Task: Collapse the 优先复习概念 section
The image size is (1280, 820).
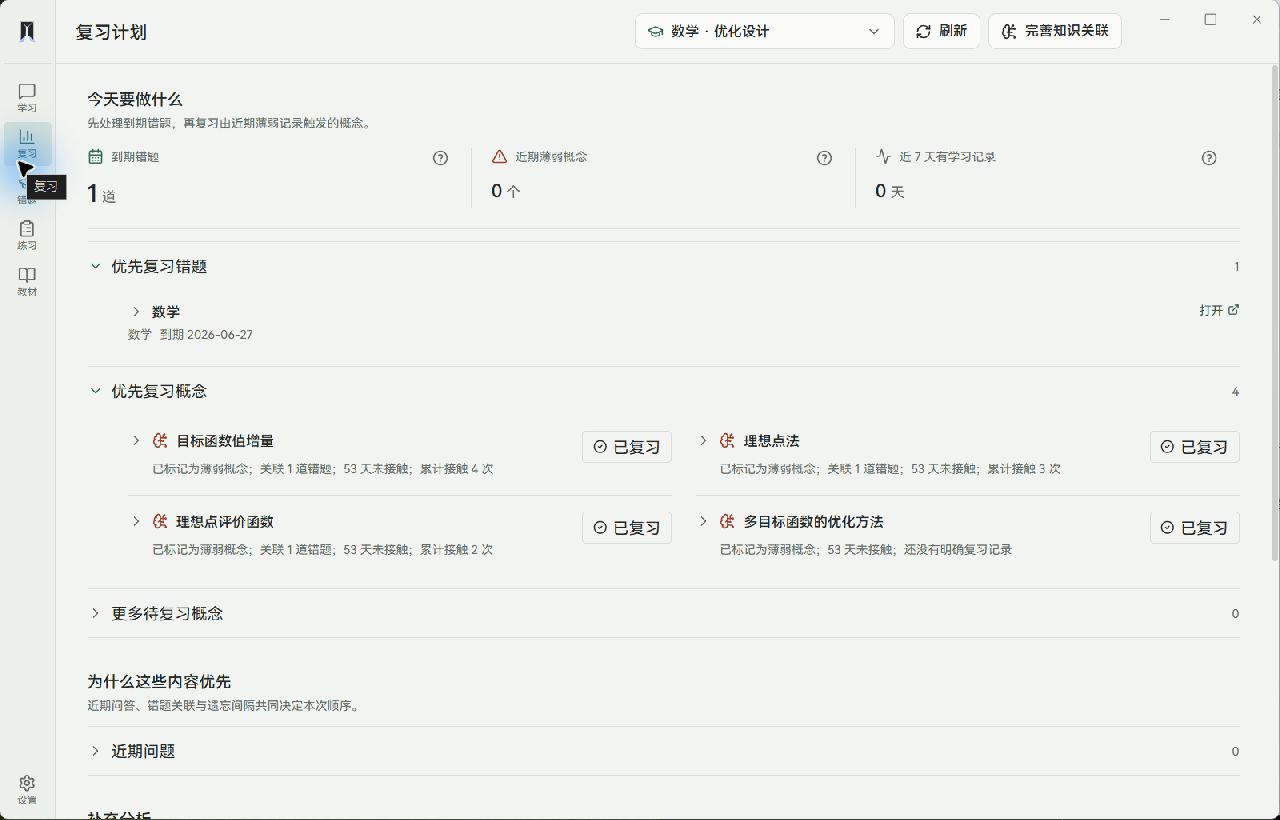Action: point(96,391)
